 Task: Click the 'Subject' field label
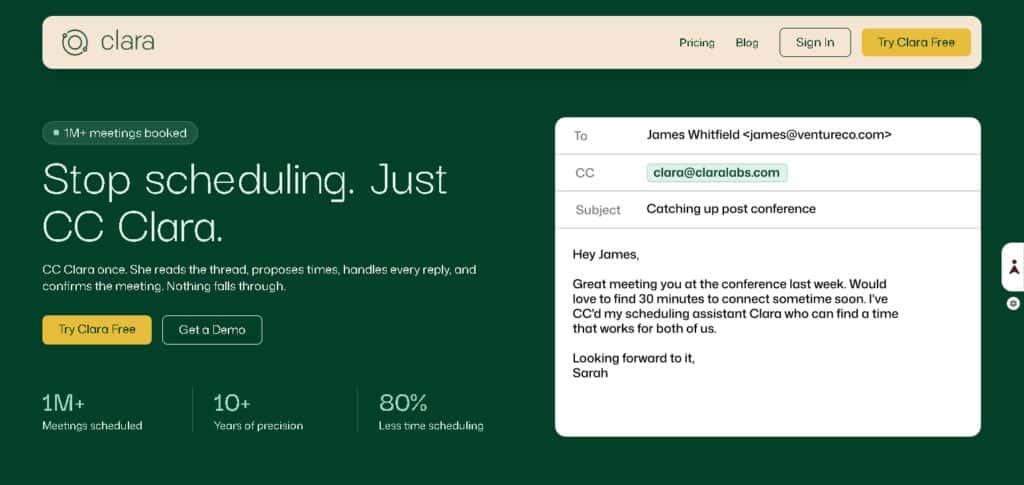point(598,210)
